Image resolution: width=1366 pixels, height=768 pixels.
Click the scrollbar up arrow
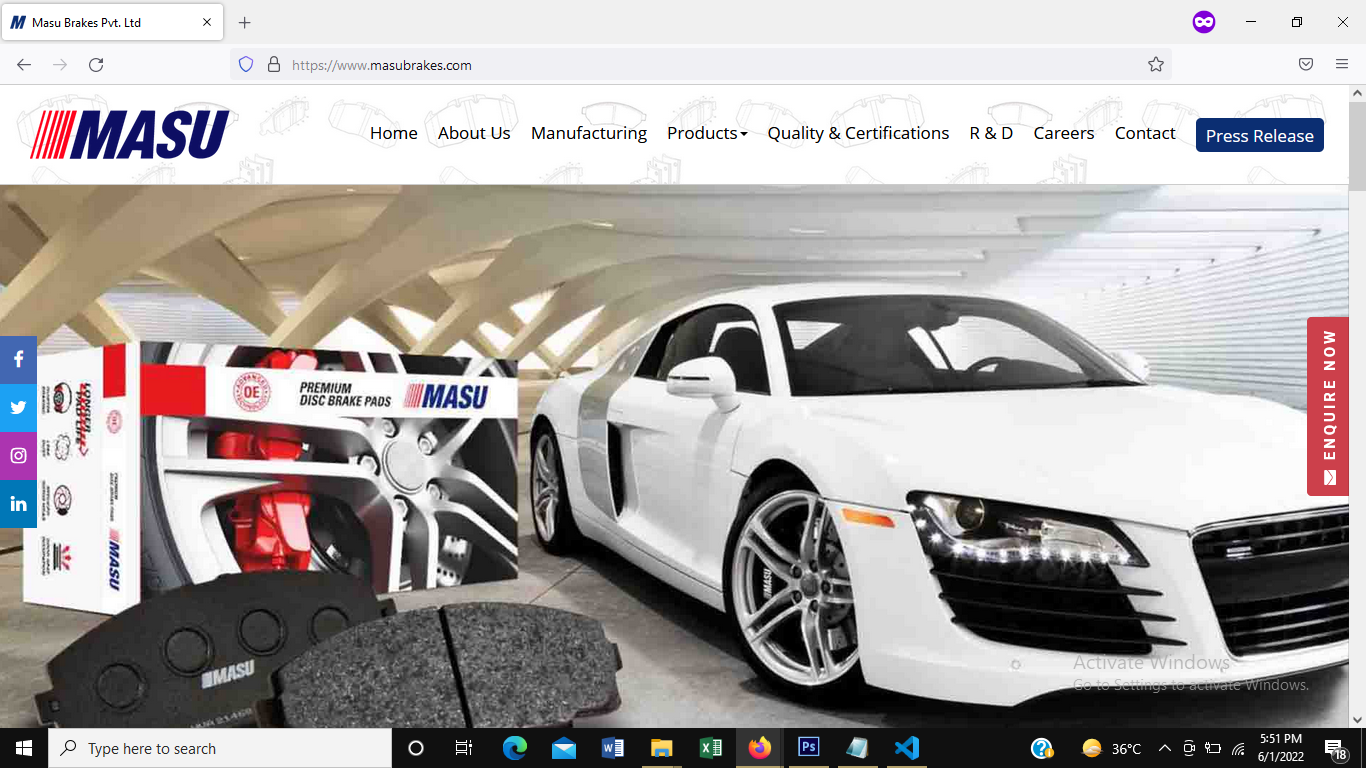(x=1357, y=93)
